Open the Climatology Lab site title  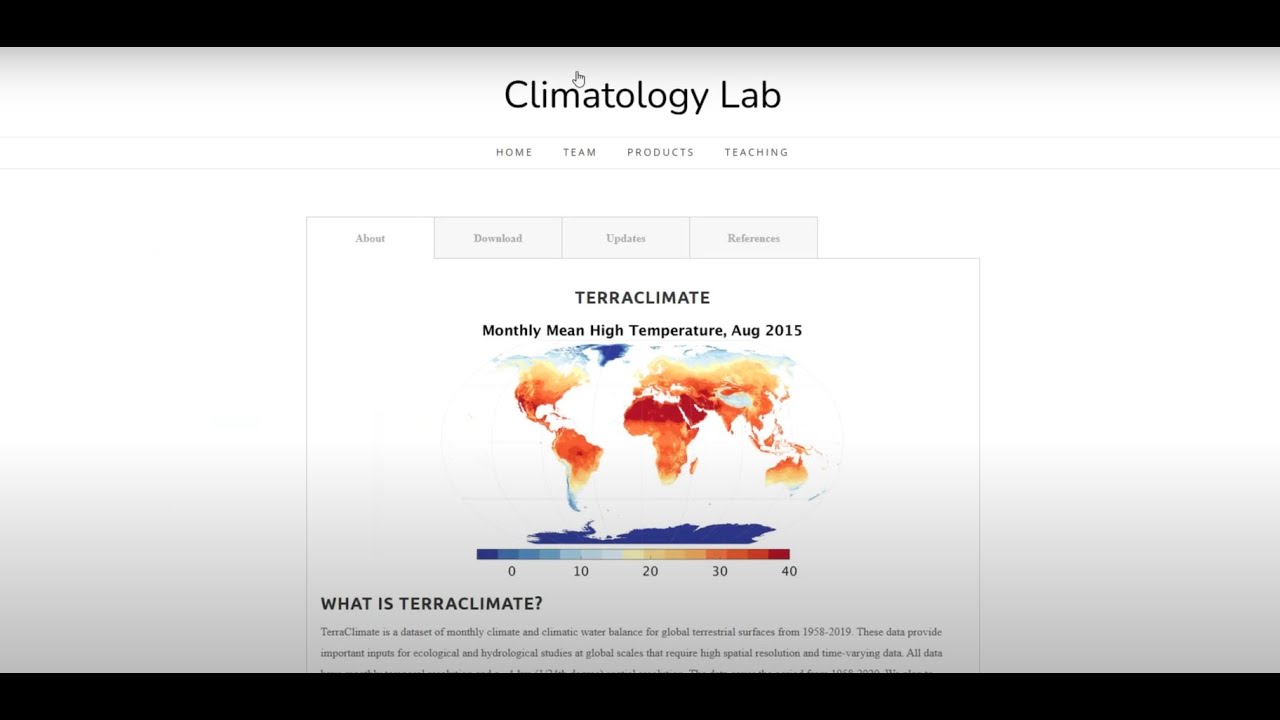(642, 96)
